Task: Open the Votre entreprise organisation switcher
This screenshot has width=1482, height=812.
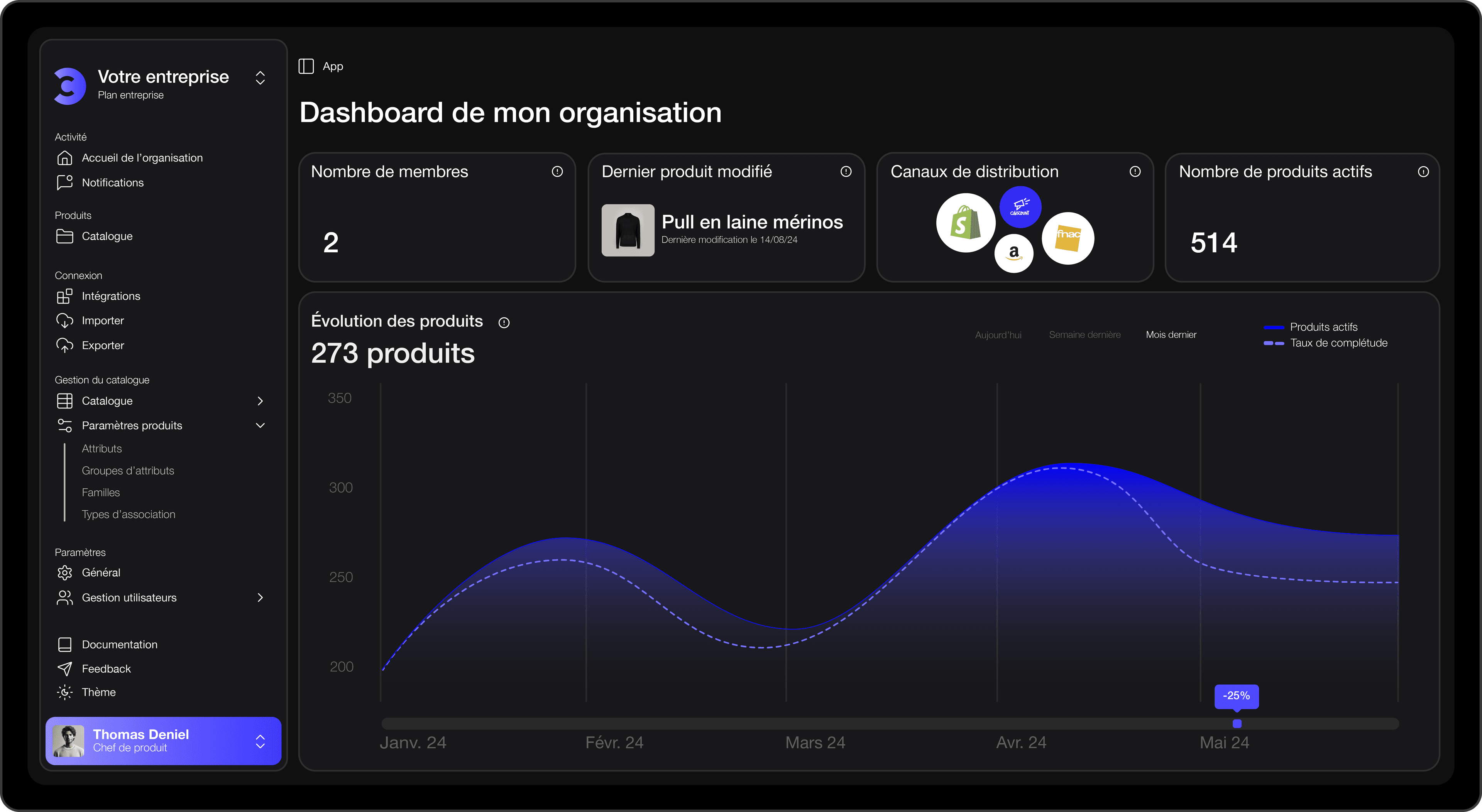Action: tap(260, 78)
